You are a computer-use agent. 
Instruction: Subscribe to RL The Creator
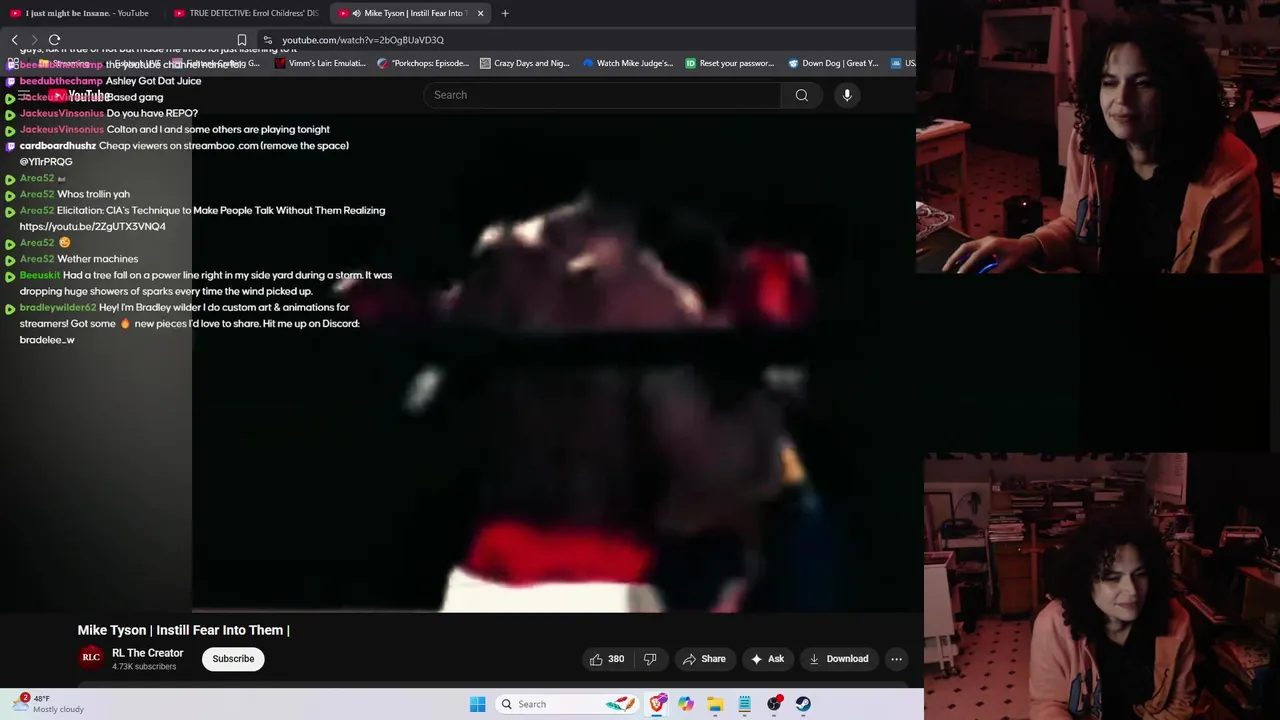click(233, 659)
